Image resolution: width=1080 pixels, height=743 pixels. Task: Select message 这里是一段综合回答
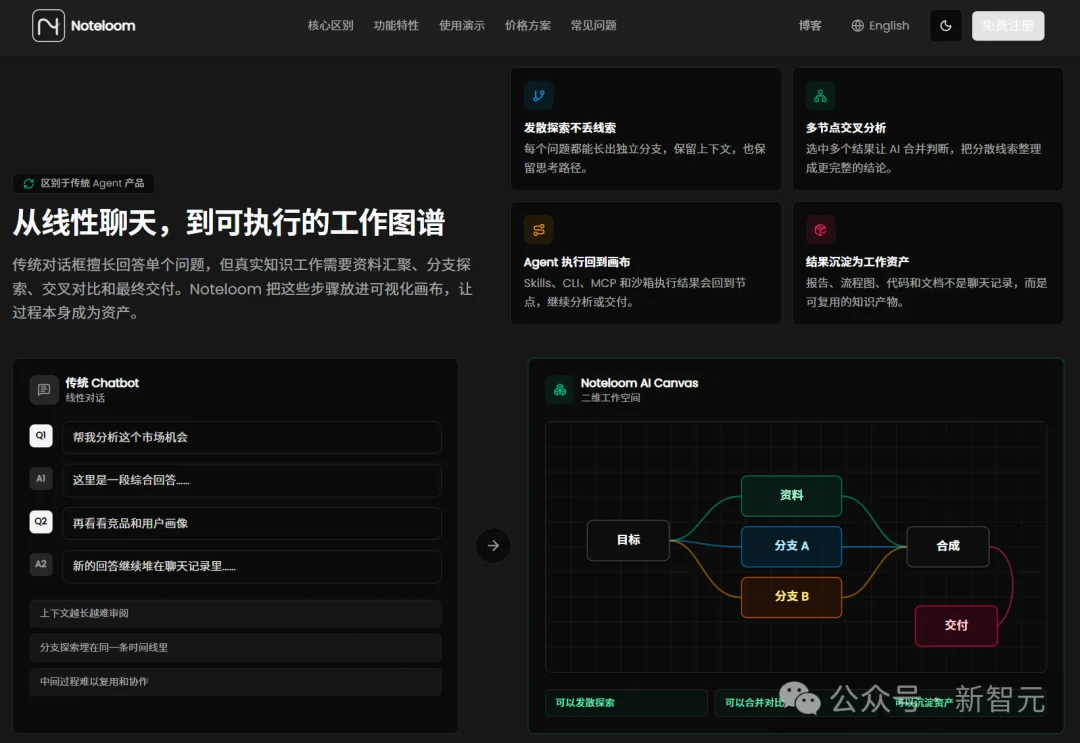(x=252, y=480)
